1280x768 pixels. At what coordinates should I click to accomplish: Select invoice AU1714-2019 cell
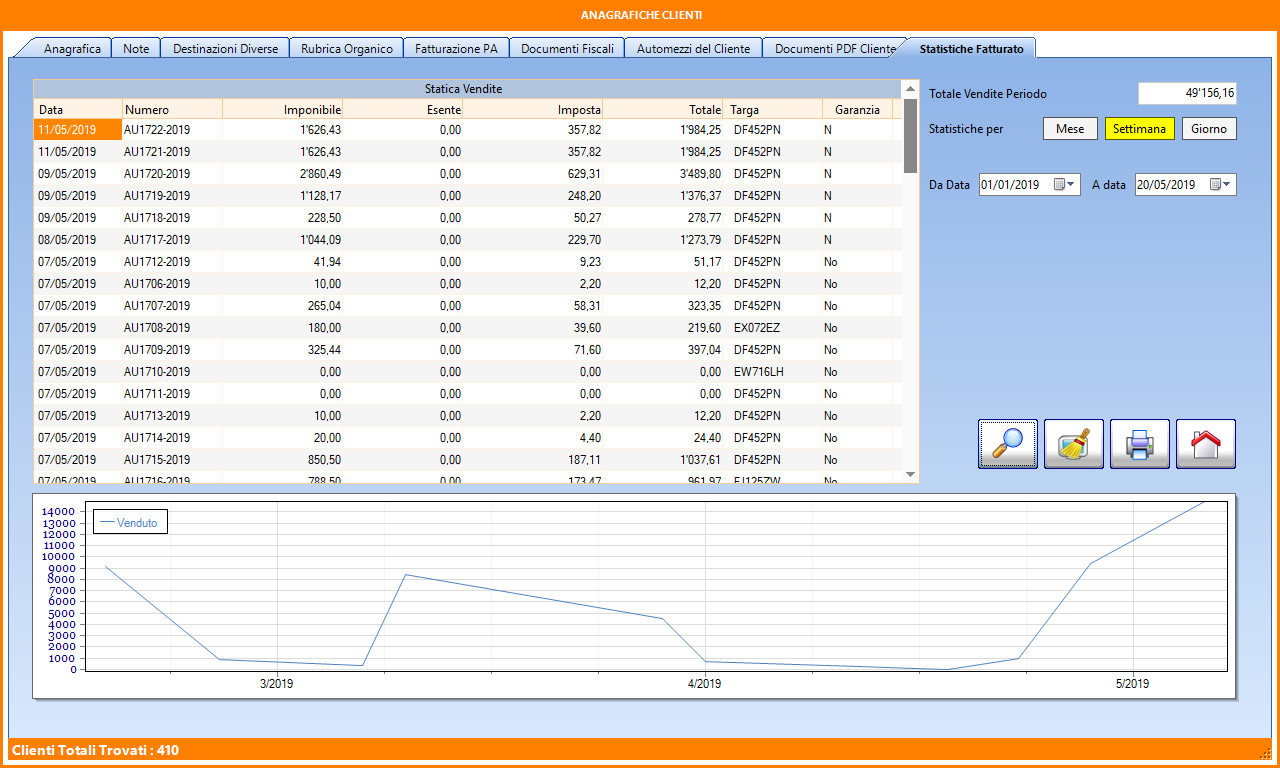point(172,438)
